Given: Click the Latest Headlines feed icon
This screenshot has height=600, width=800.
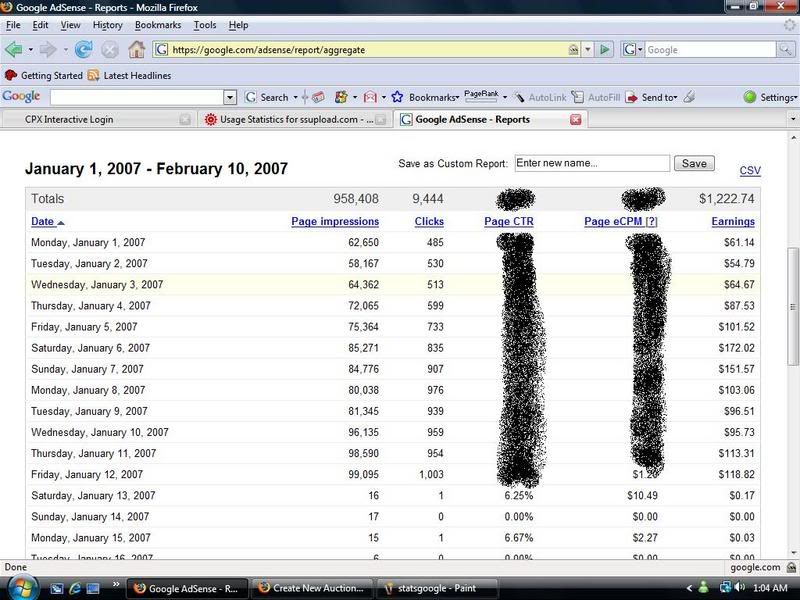Looking at the screenshot, I should 94,75.
